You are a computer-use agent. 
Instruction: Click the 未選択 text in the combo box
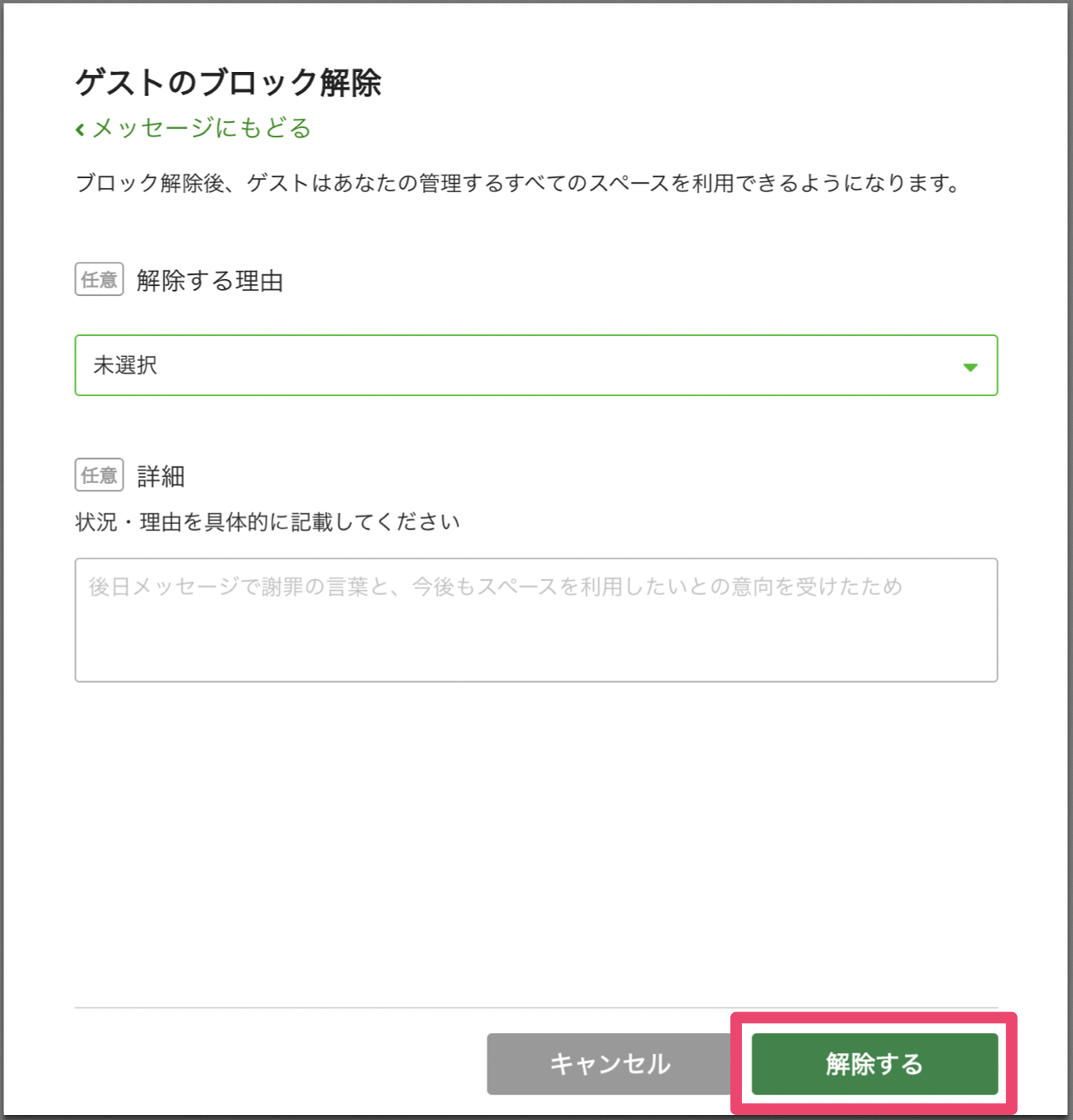click(125, 365)
